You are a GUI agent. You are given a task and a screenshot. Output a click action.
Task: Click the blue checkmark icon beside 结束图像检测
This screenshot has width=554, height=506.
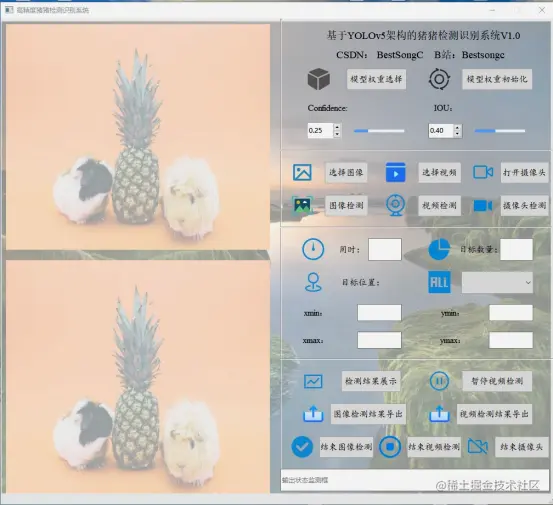tap(302, 447)
